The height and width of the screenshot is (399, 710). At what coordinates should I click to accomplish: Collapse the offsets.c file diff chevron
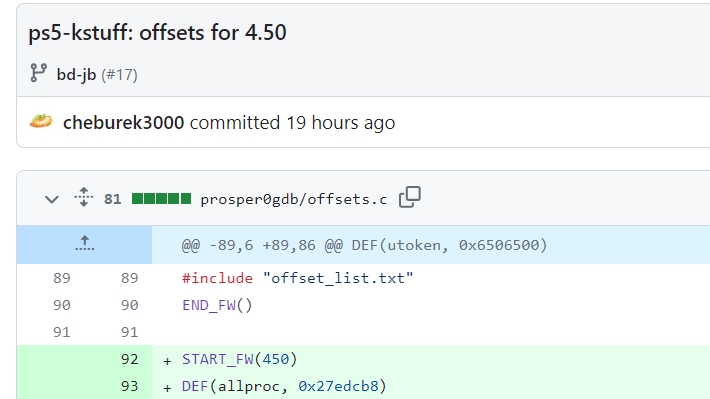tap(52, 199)
